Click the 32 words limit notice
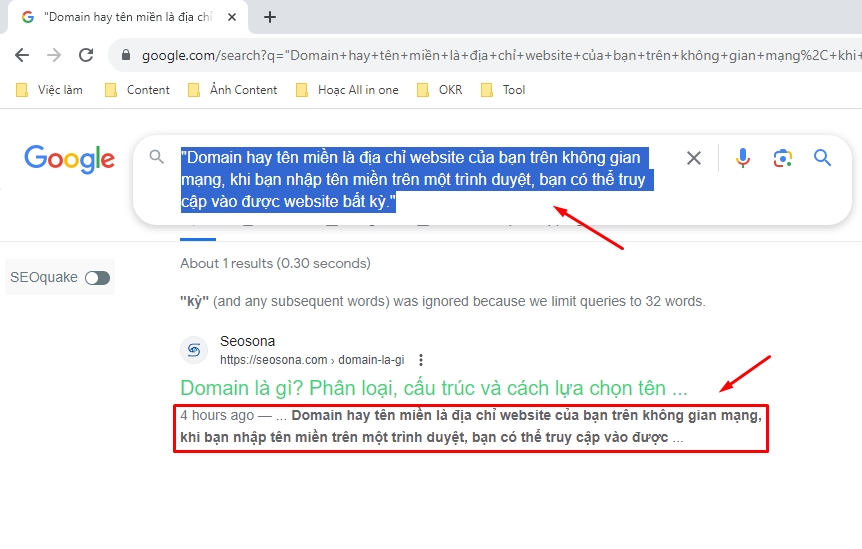Screen dimensions: 862x549 (x=443, y=301)
